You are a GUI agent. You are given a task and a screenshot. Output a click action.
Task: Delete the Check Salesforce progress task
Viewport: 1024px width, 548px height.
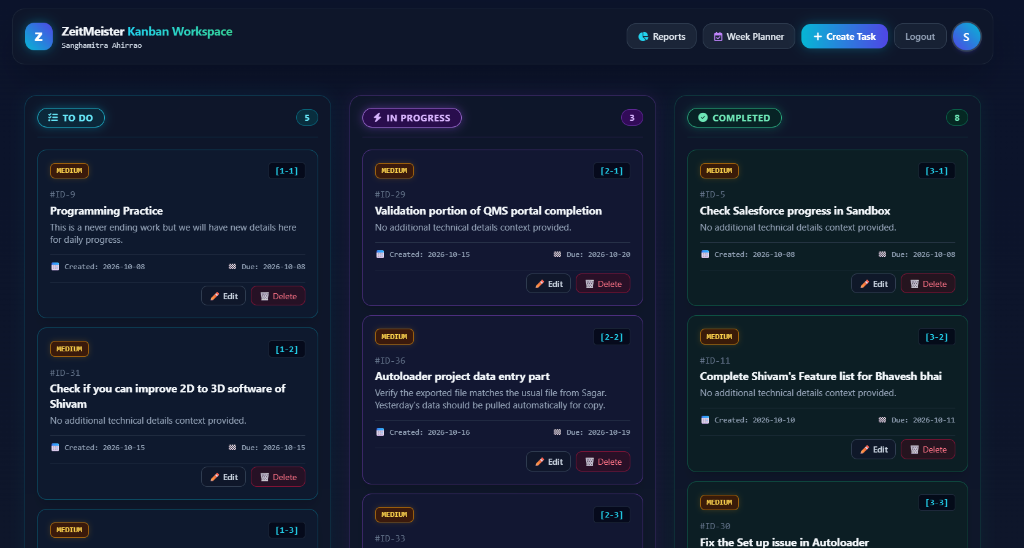928,283
